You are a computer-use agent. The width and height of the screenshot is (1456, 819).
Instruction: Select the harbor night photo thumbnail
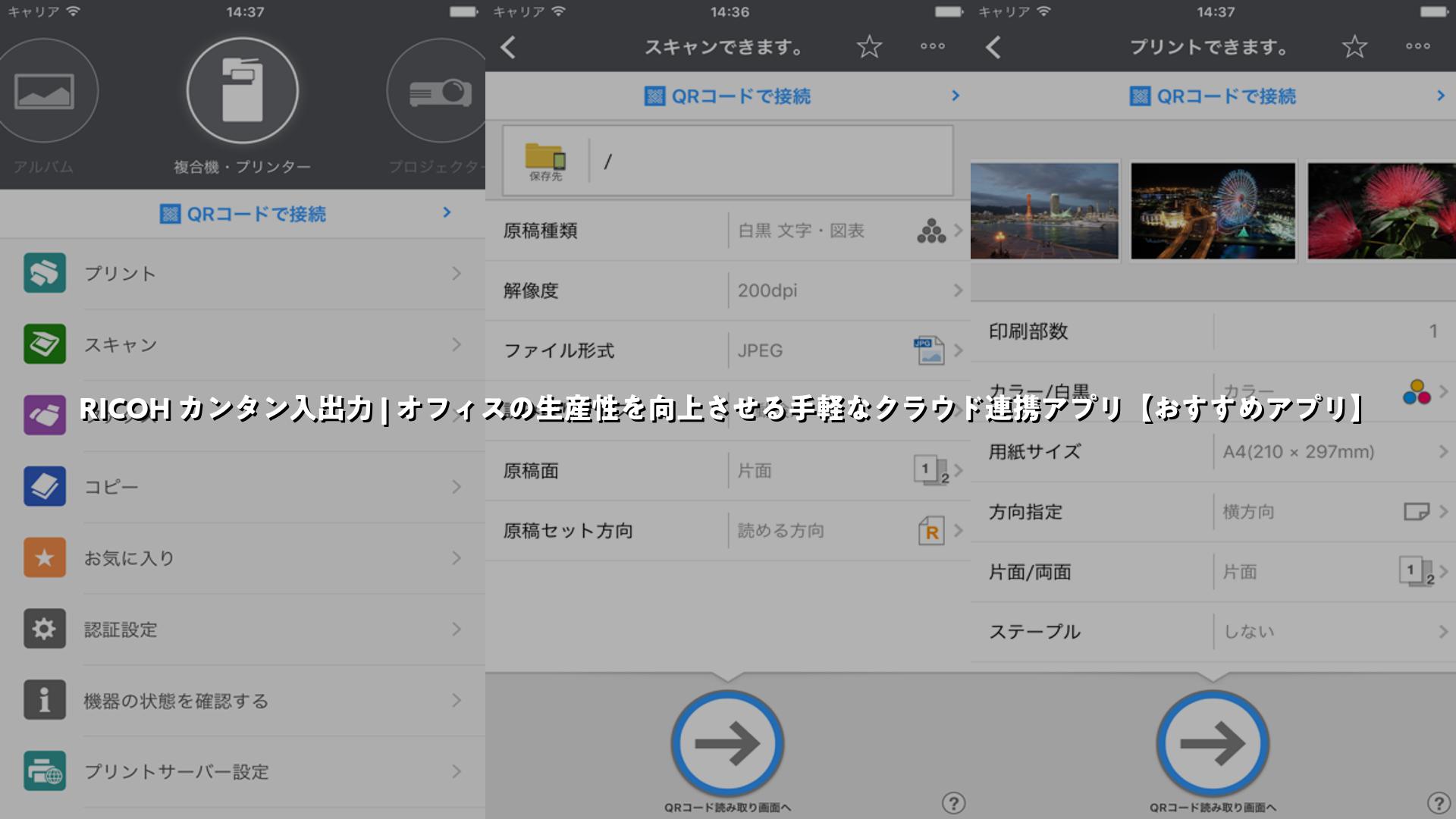coord(1045,211)
